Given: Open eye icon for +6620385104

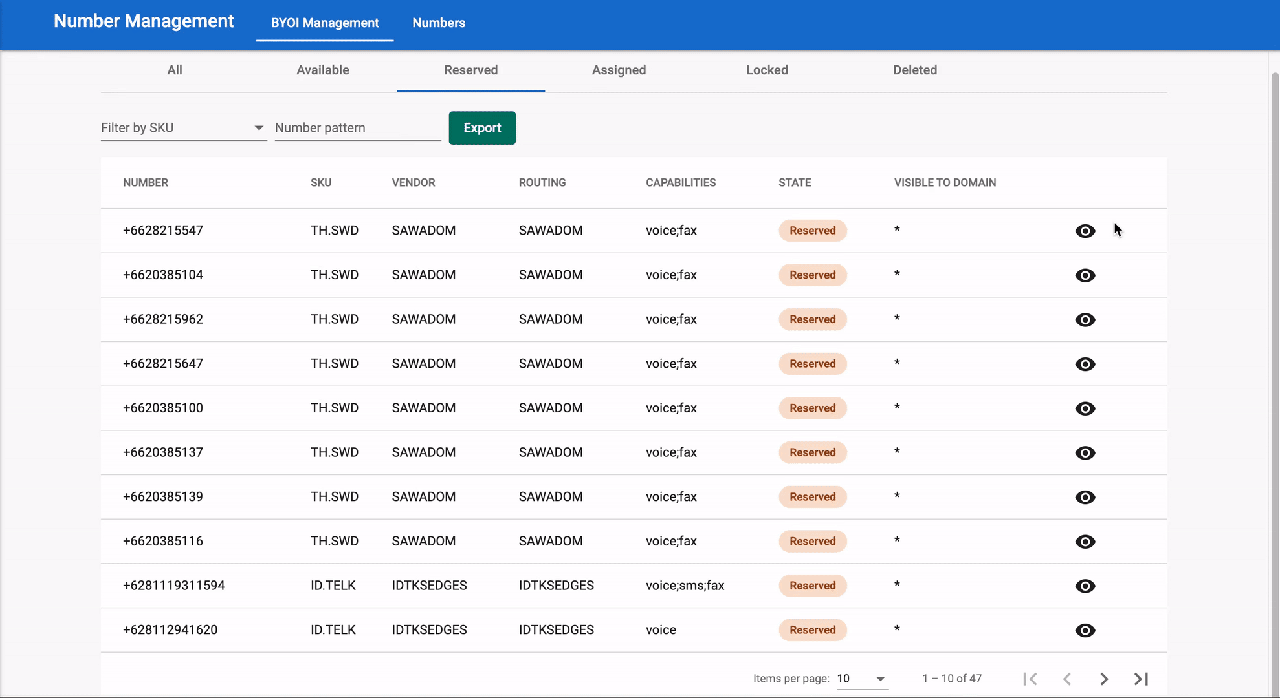Looking at the screenshot, I should pos(1085,275).
